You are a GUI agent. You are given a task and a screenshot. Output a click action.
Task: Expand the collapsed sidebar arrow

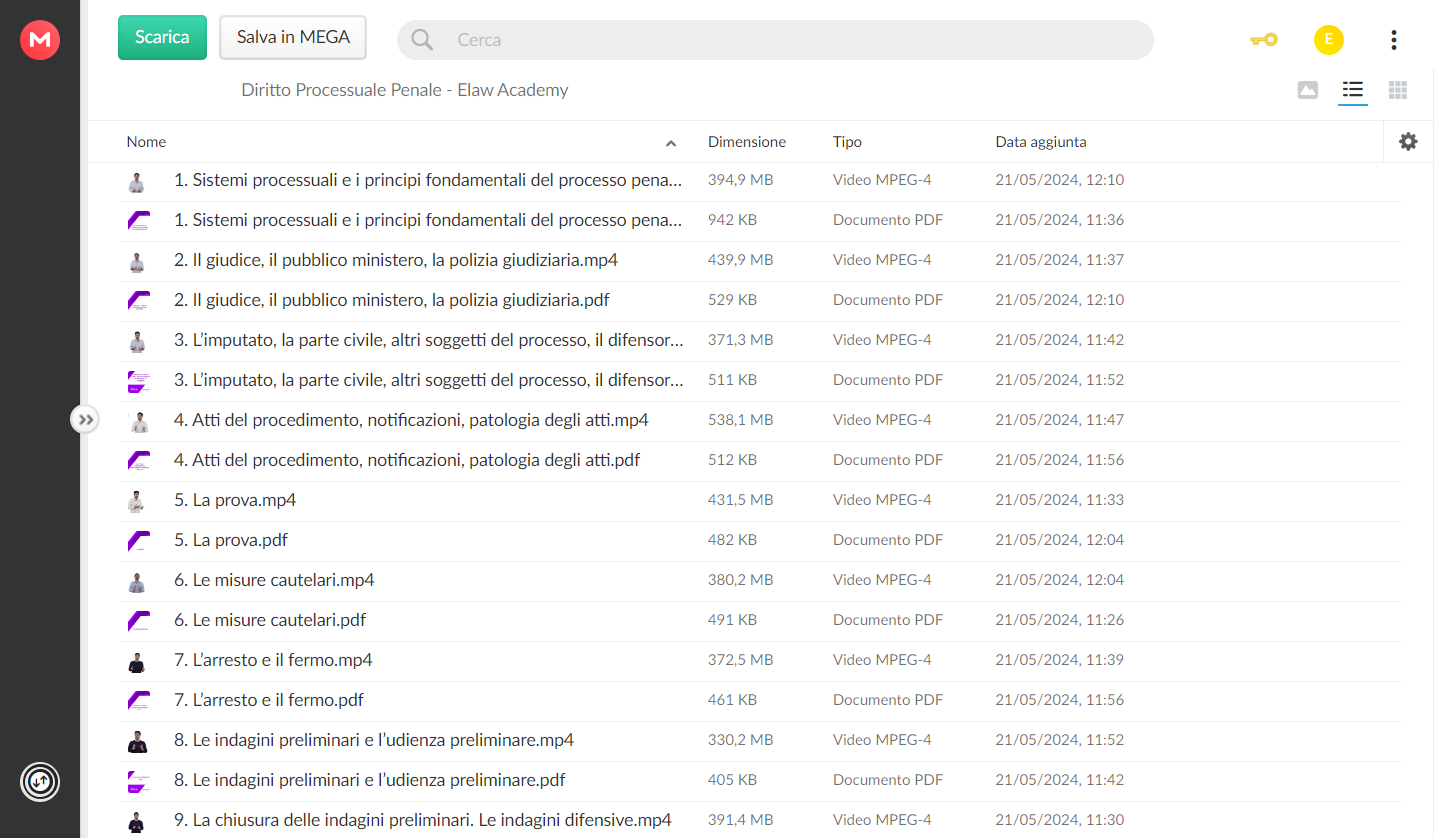click(x=85, y=419)
